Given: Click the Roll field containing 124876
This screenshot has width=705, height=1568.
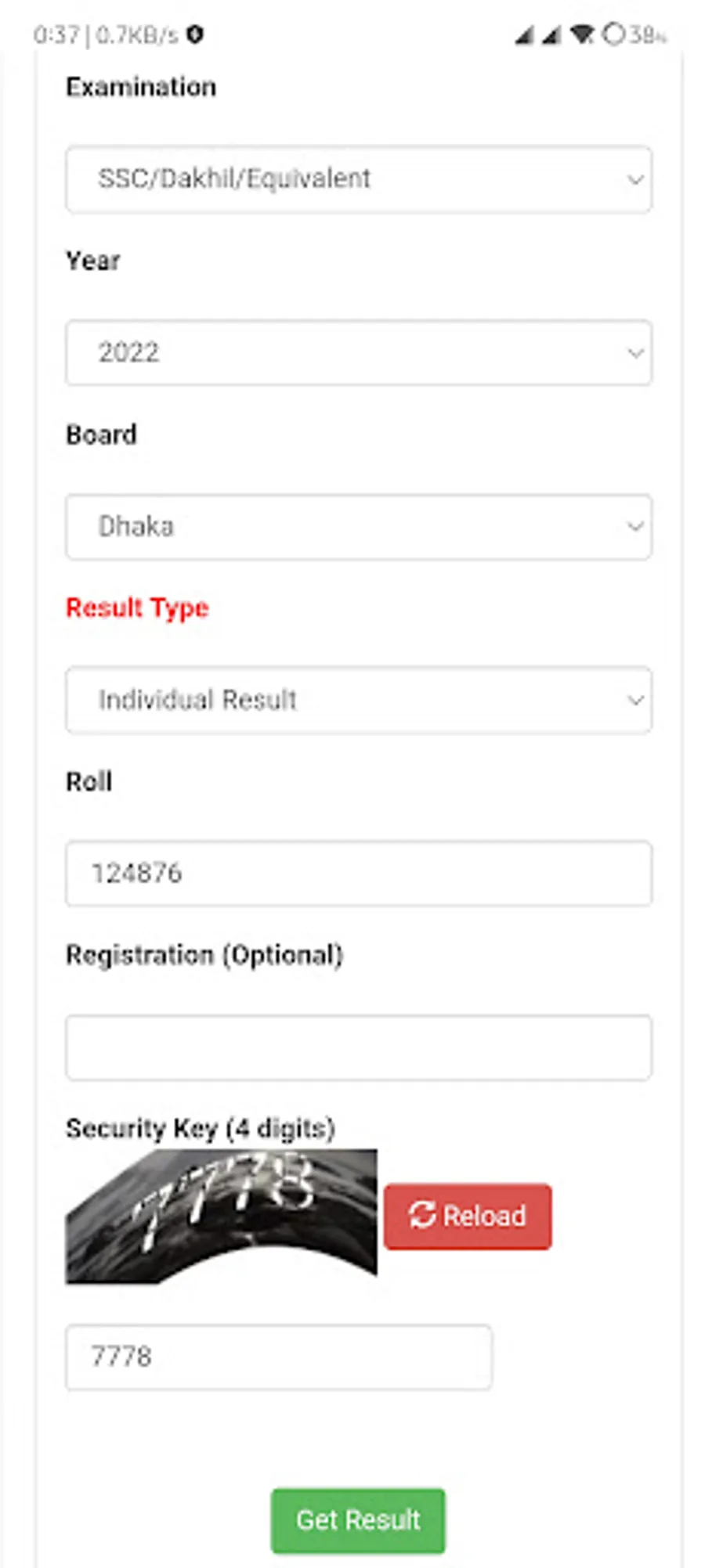Looking at the screenshot, I should (358, 874).
